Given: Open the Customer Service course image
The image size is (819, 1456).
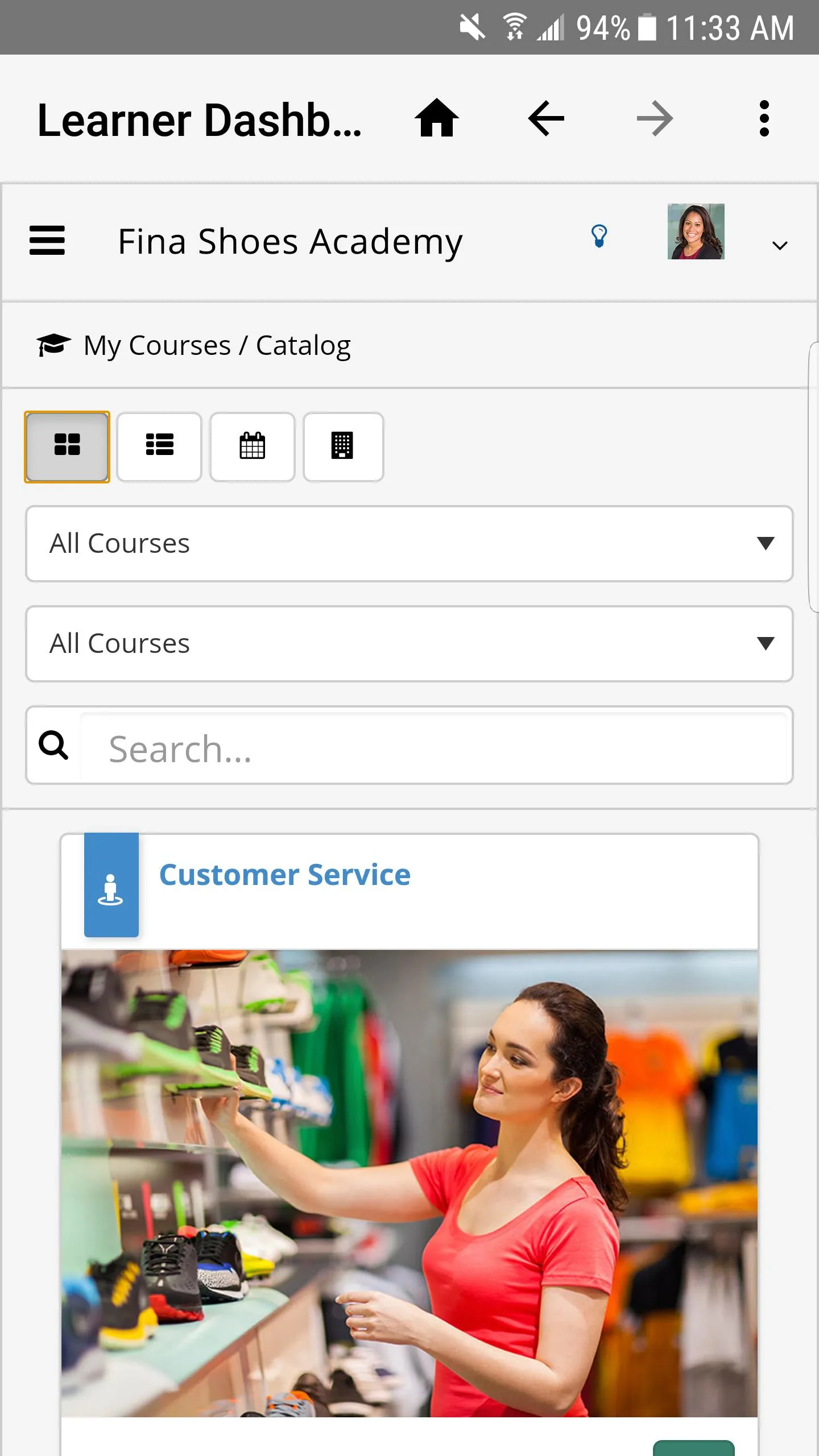Looking at the screenshot, I should (409, 1183).
